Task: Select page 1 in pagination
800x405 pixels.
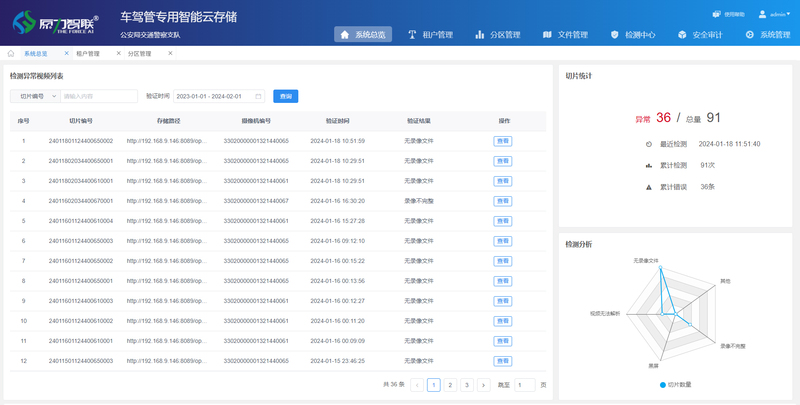Action: [434, 385]
